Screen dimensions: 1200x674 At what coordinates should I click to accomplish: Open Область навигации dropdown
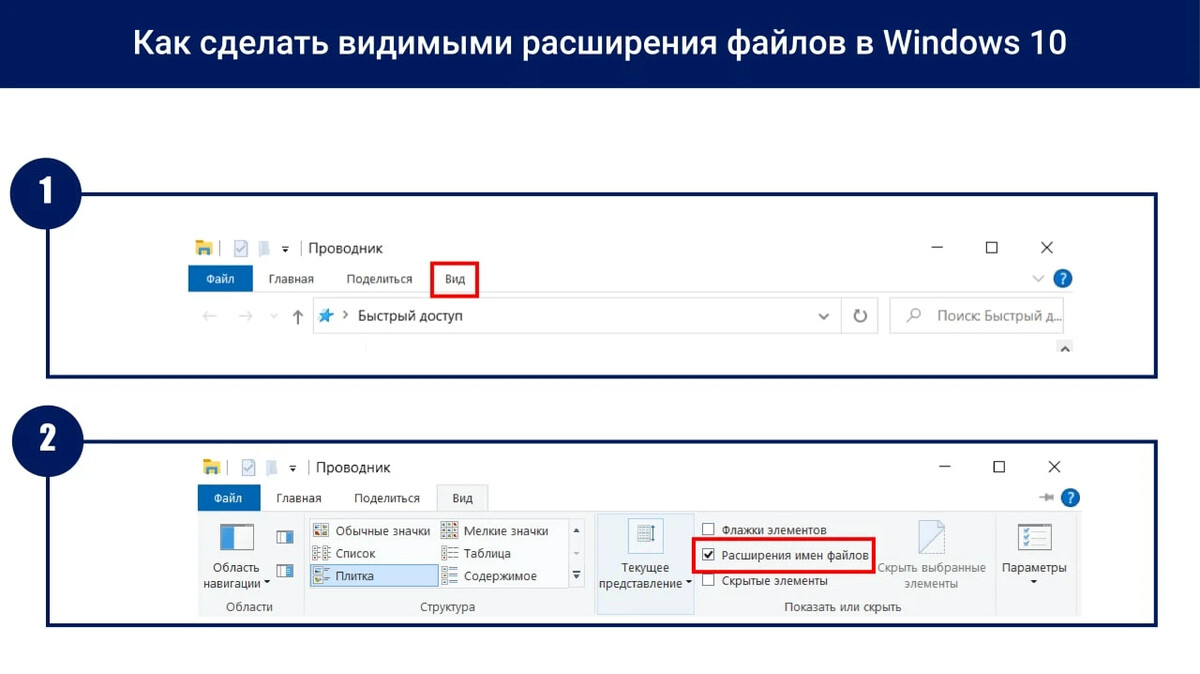pyautogui.click(x=236, y=554)
